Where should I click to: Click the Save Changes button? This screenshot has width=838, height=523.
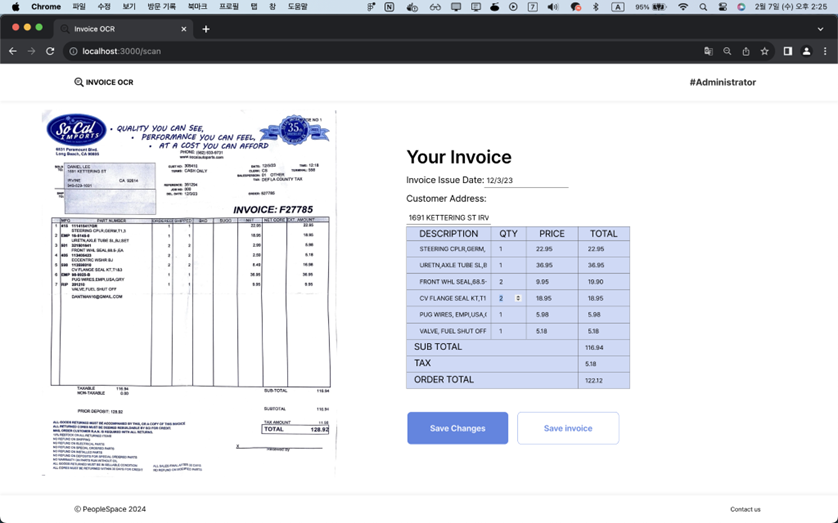457,428
